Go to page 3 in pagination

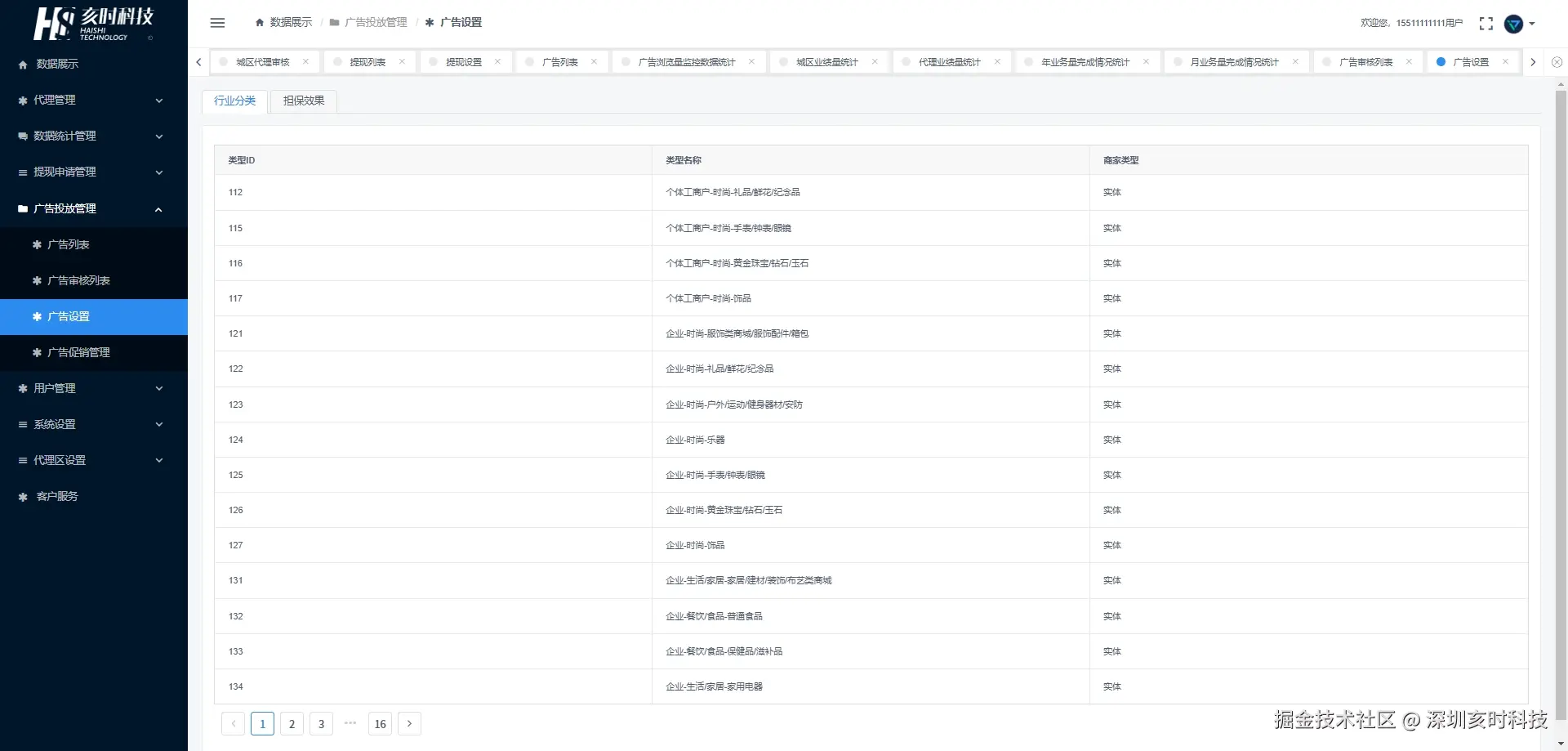pos(321,723)
